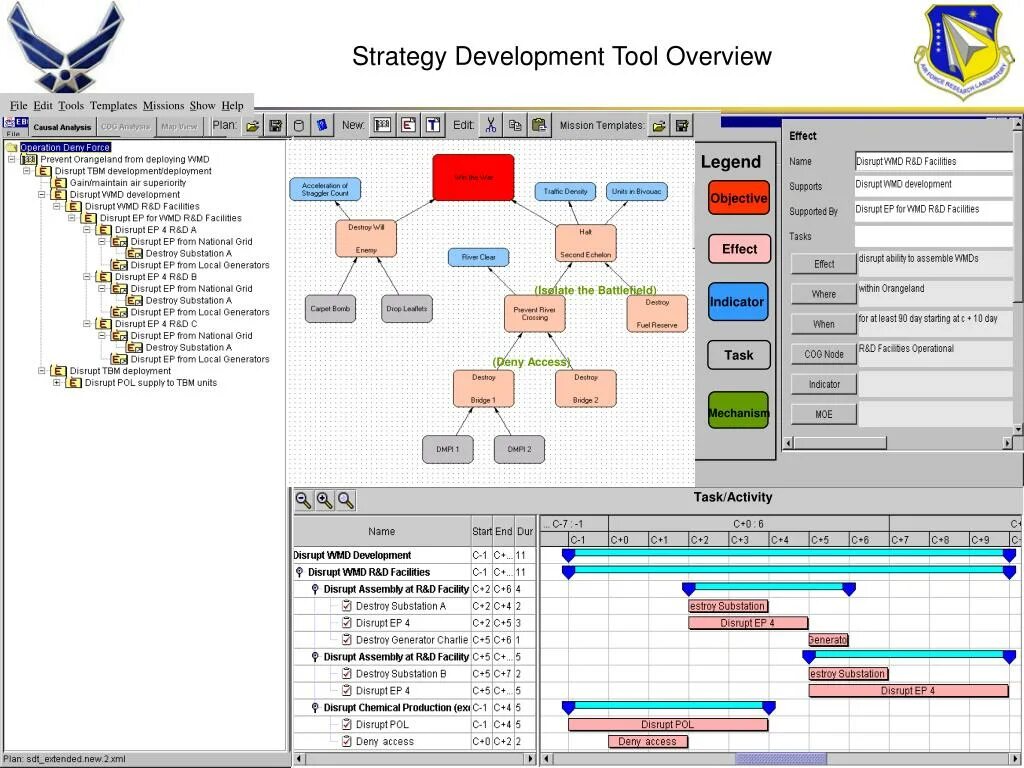The image size is (1024, 768).
Task: Open the Help menu
Action: (x=232, y=105)
